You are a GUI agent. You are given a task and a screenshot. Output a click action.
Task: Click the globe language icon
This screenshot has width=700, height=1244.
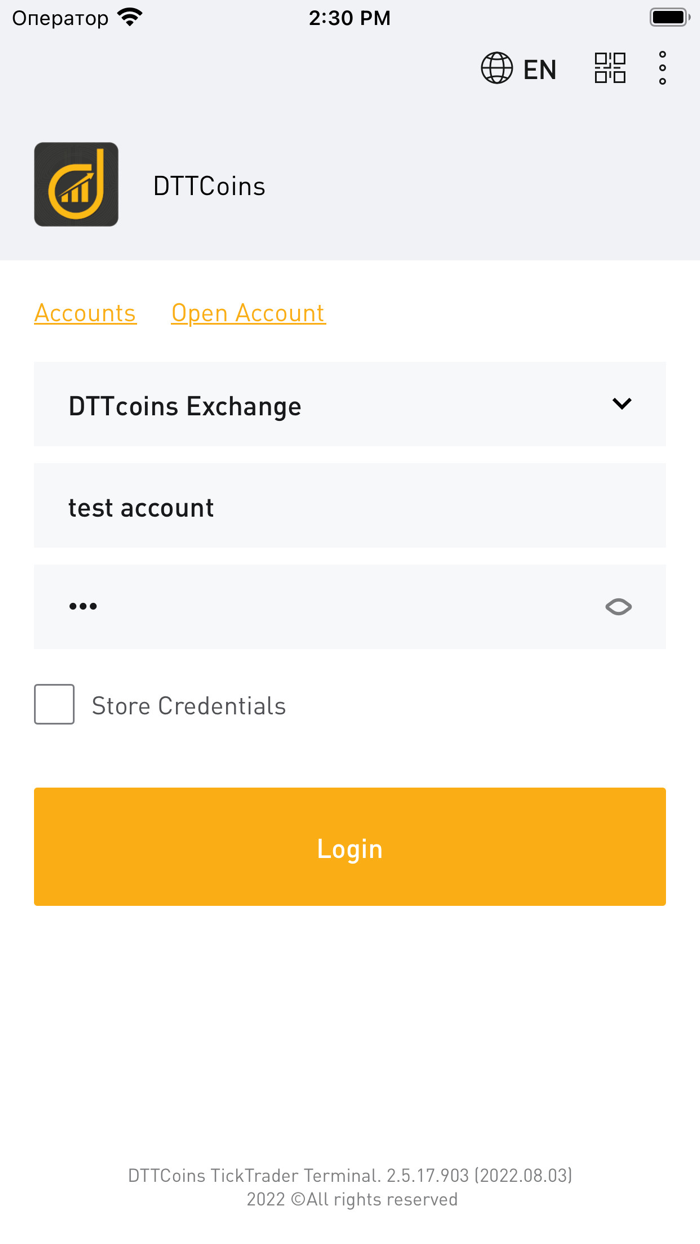[x=496, y=68]
